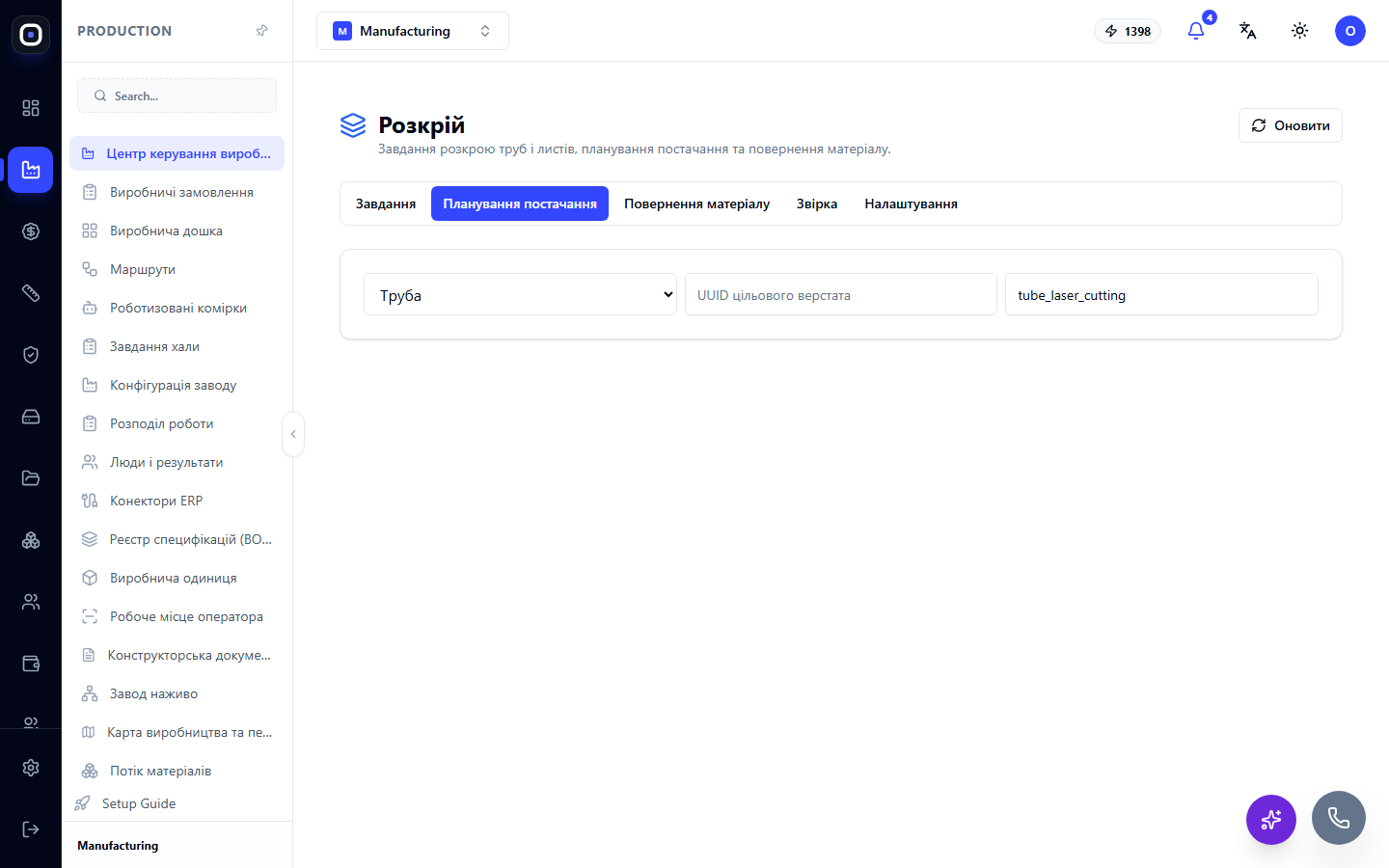Open Конфігурація заводу in sidebar
This screenshot has height=868, width=1389.
pos(177,385)
